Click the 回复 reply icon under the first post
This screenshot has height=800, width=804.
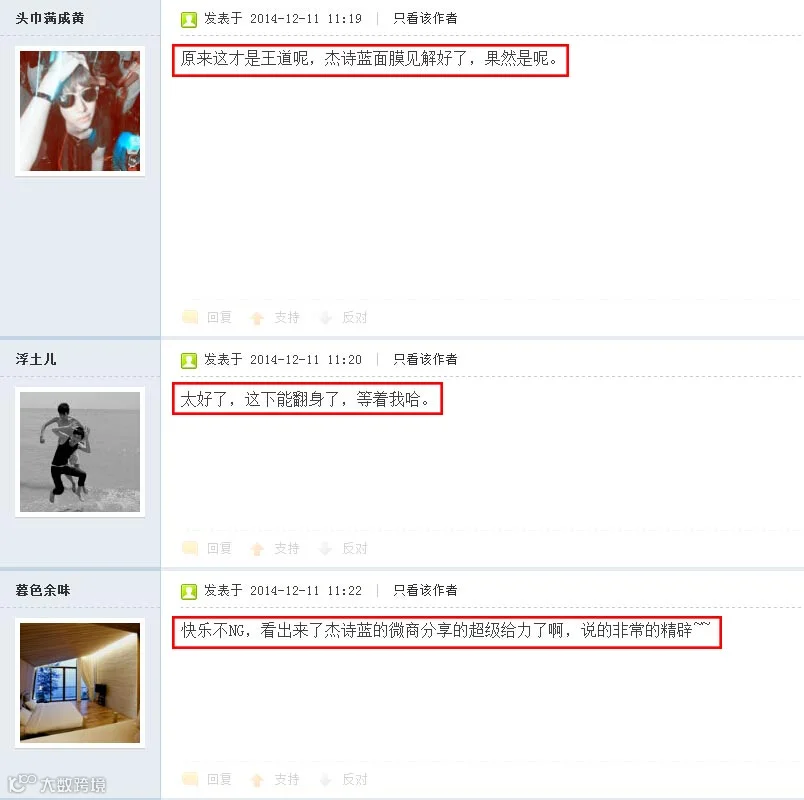190,317
